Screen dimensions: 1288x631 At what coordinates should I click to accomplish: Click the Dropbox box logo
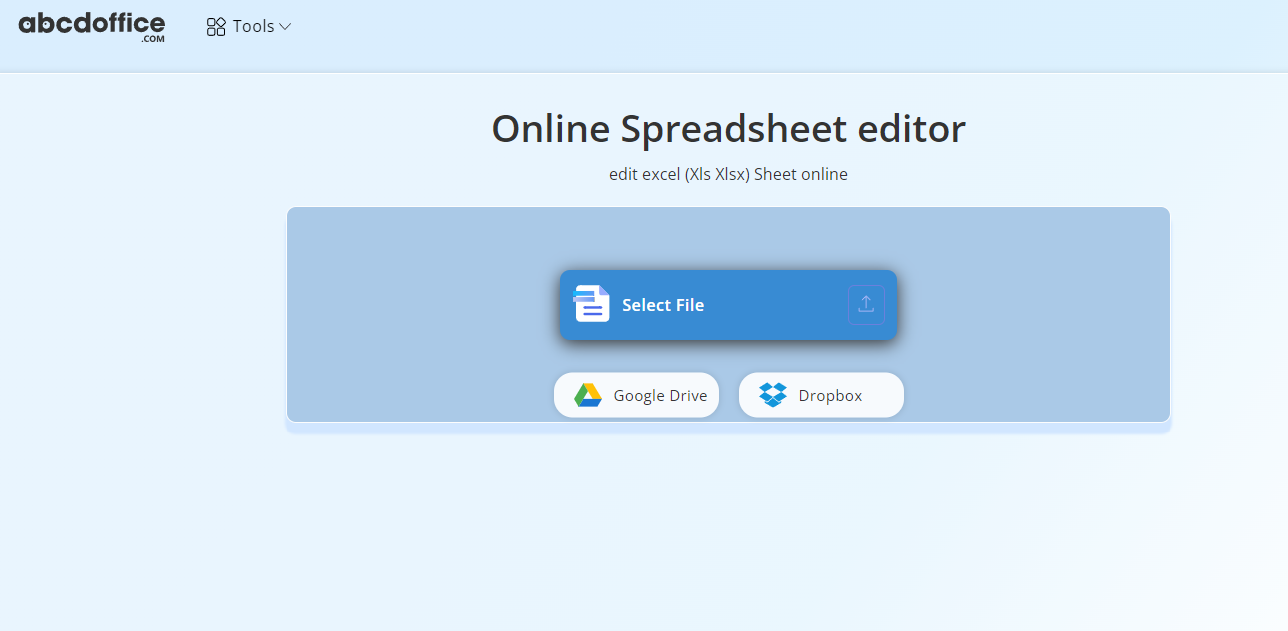pos(773,395)
